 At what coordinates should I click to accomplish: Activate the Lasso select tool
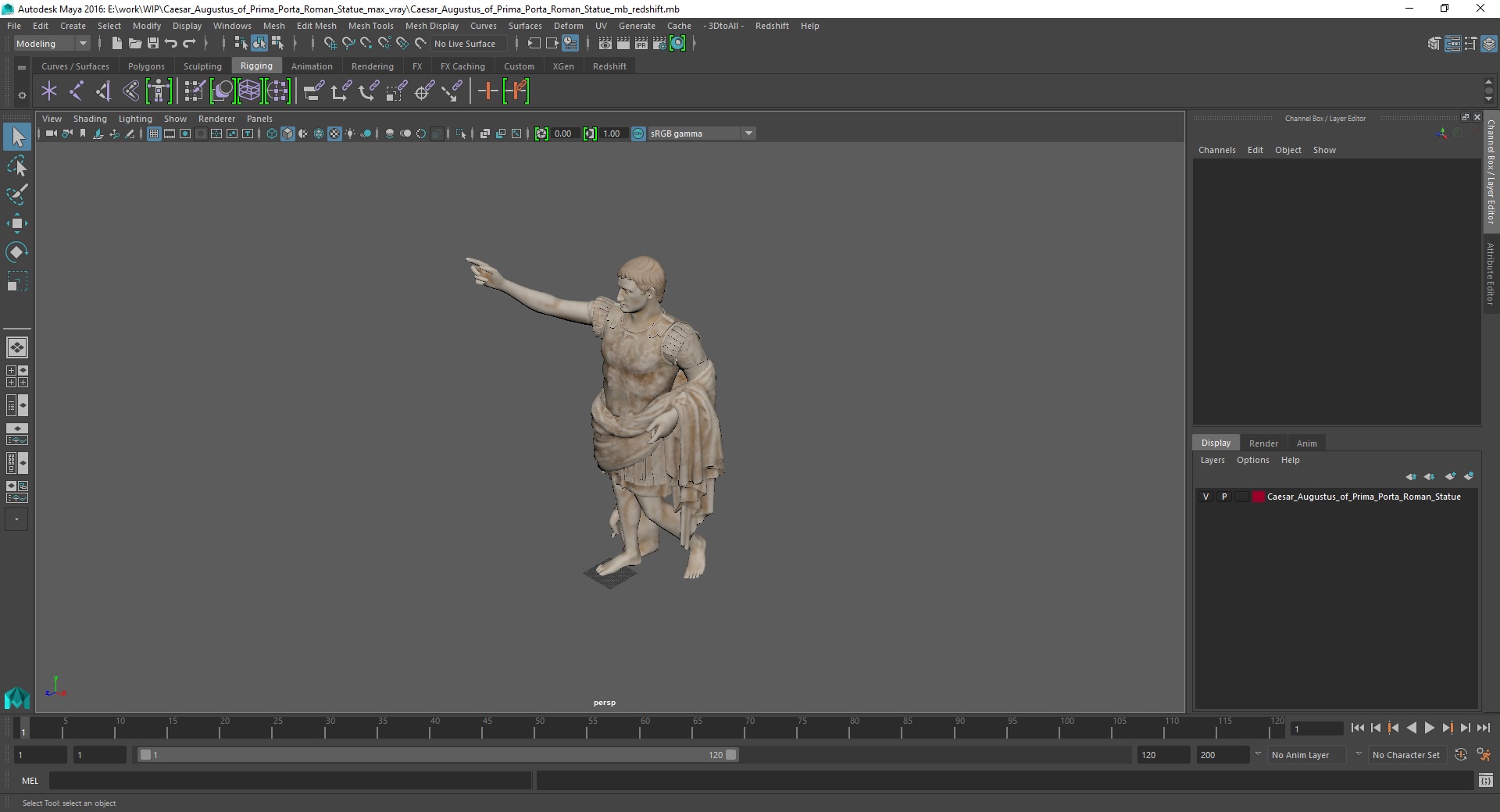click(x=17, y=166)
